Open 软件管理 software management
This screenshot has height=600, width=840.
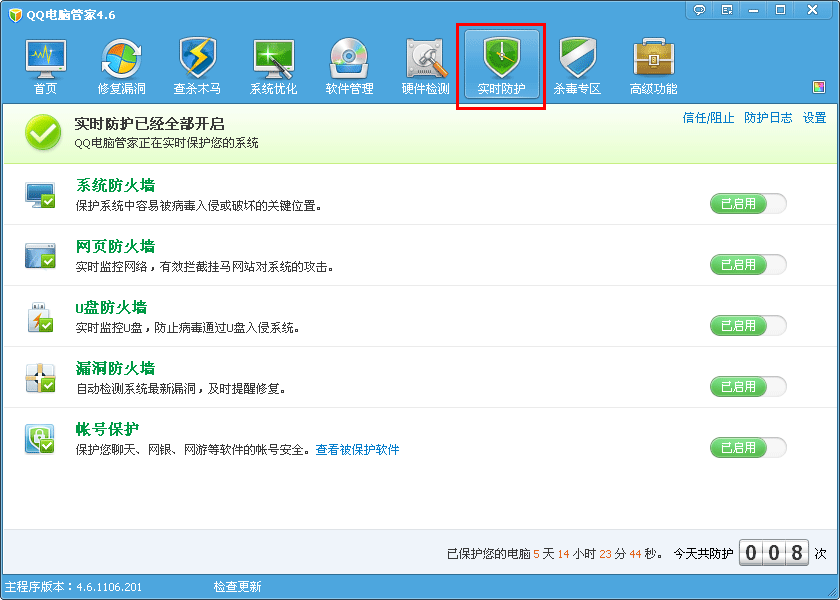pyautogui.click(x=349, y=67)
